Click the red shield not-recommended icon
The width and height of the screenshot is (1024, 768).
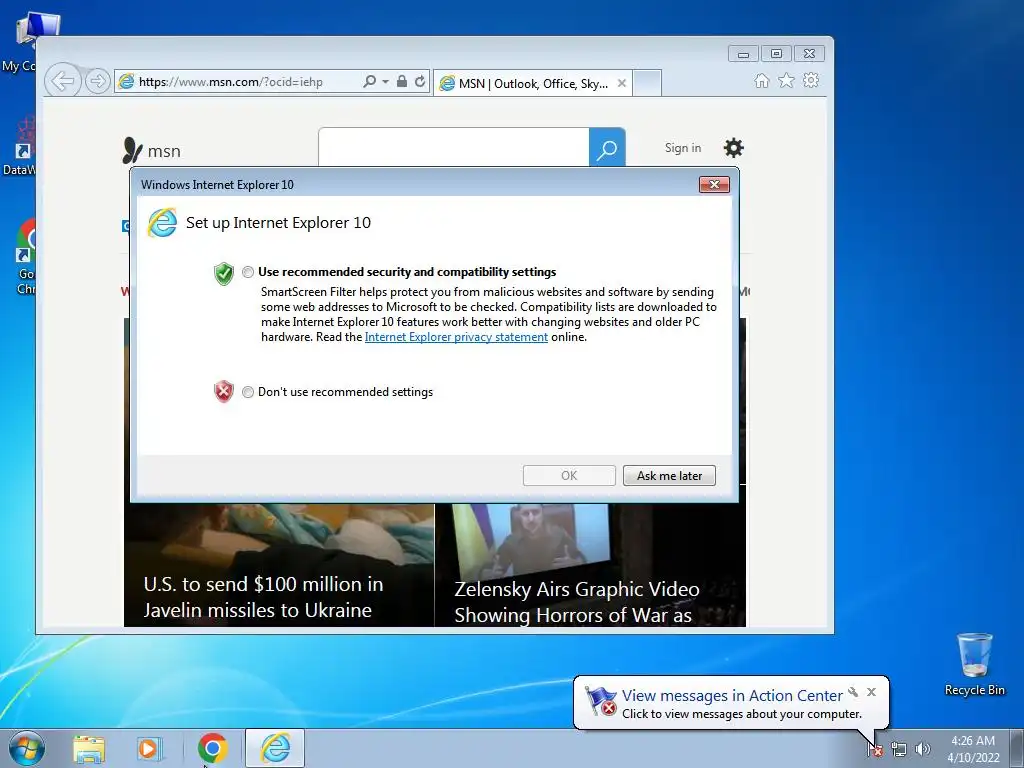pyautogui.click(x=223, y=392)
